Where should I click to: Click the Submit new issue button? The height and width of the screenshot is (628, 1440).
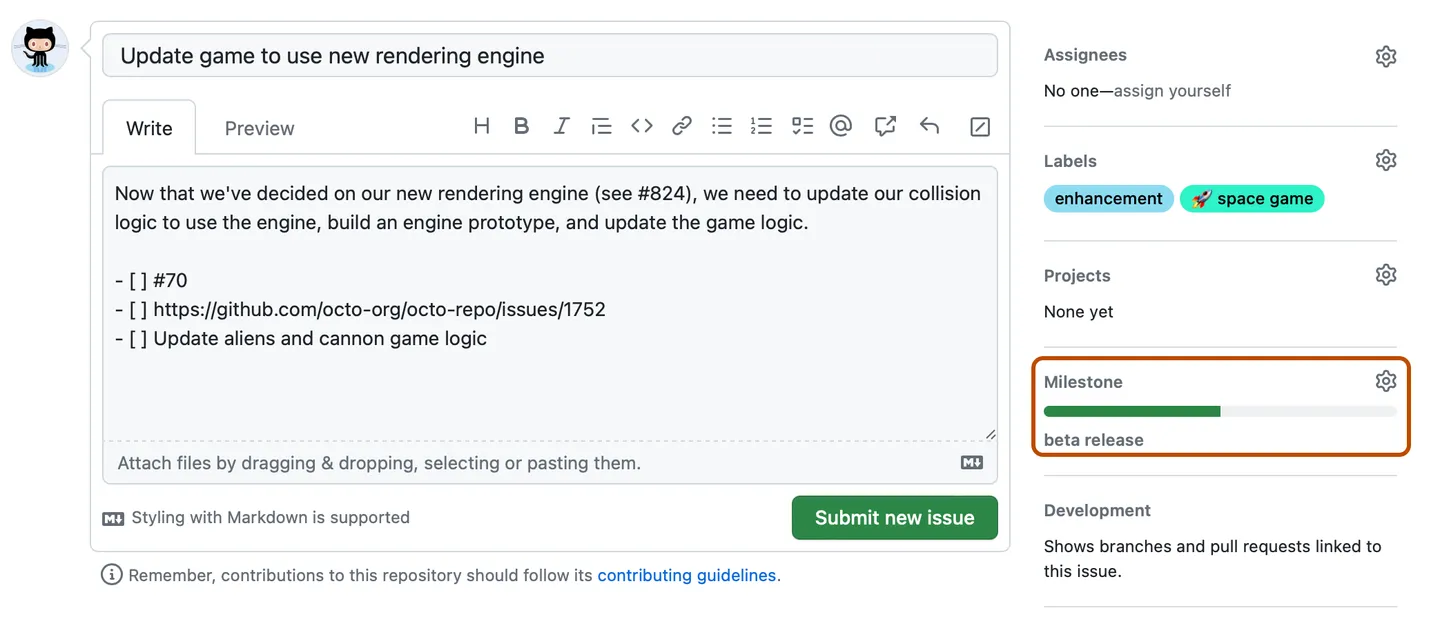(894, 518)
